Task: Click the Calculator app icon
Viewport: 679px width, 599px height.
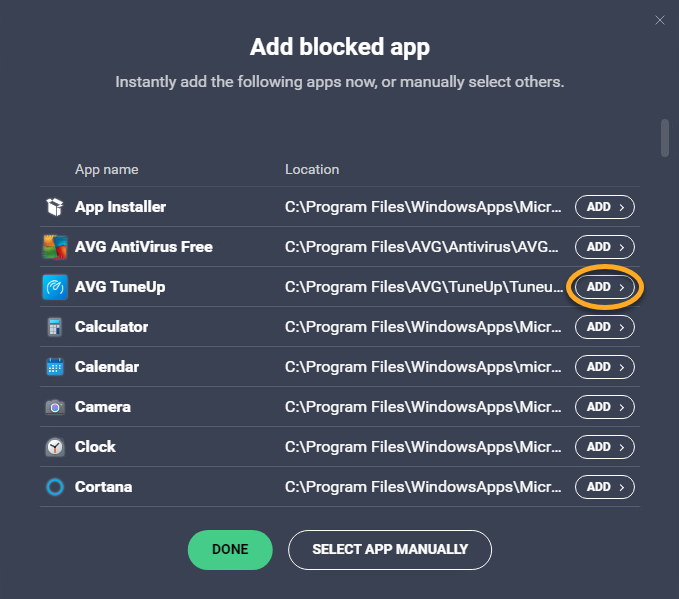Action: (54, 327)
